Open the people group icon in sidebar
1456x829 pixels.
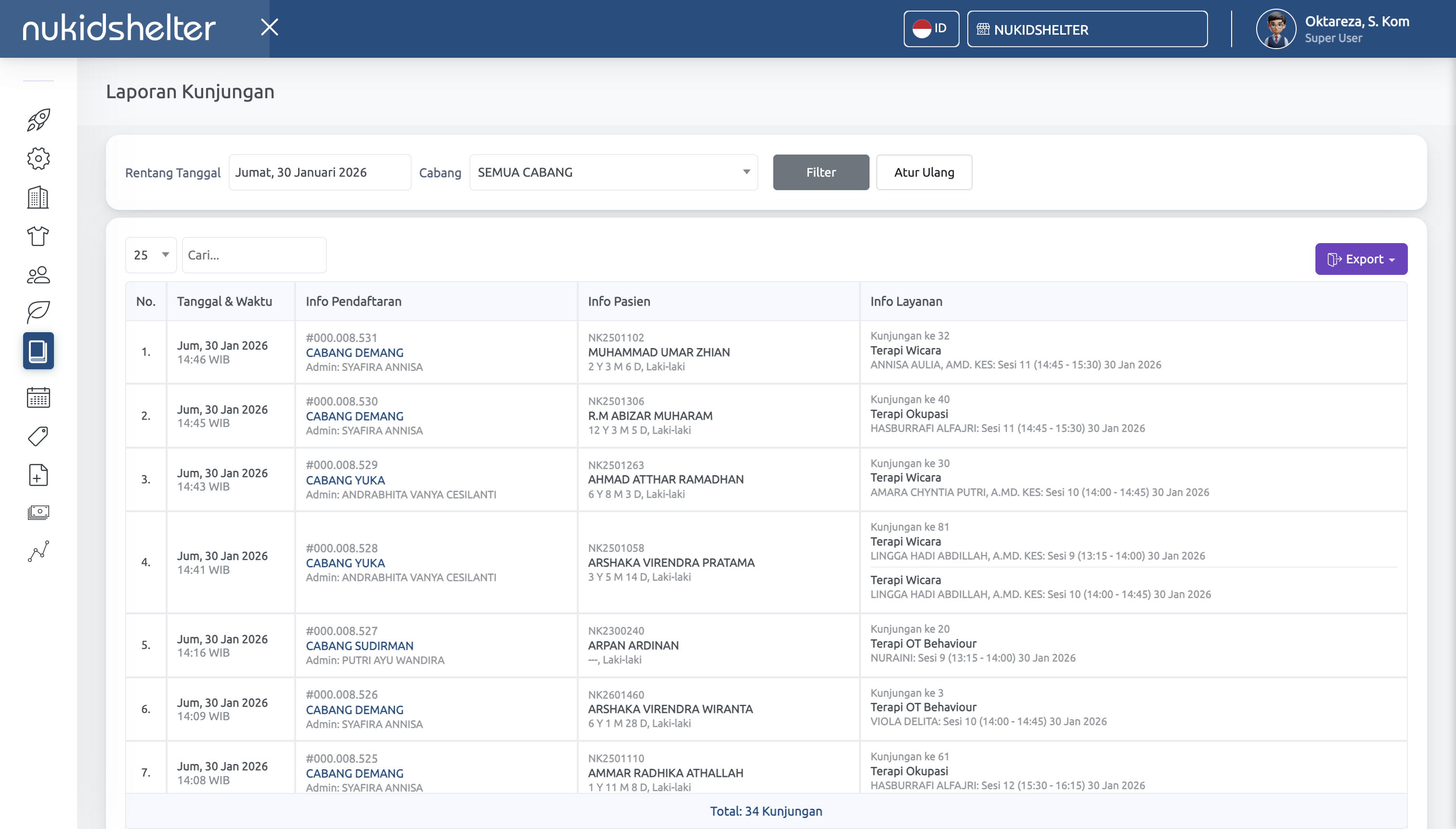38,275
